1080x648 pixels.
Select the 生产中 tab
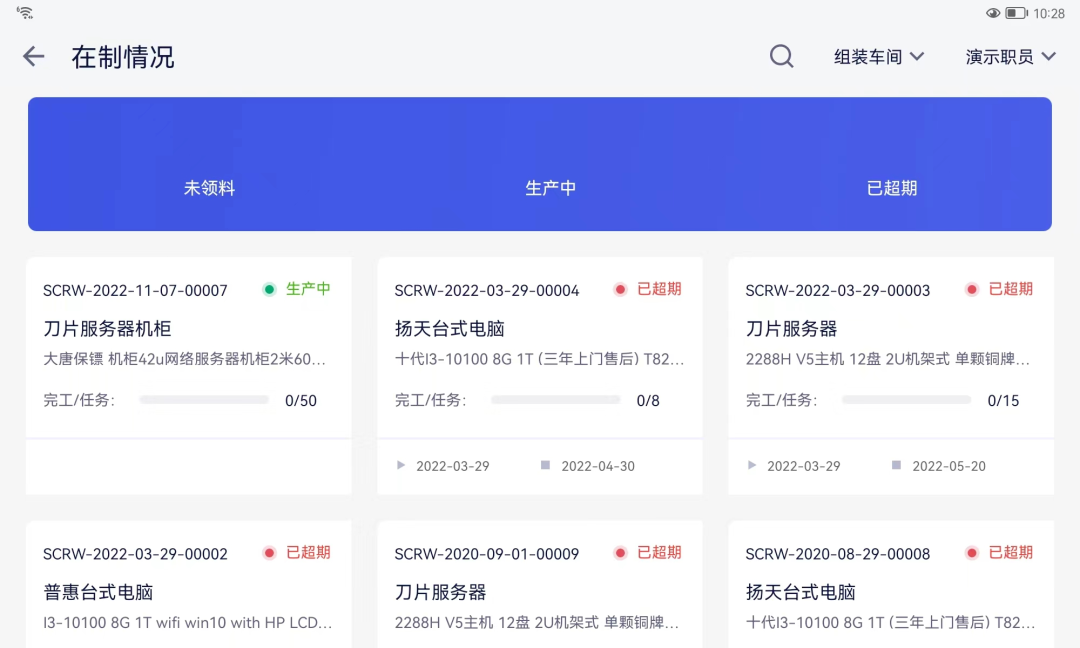click(551, 188)
